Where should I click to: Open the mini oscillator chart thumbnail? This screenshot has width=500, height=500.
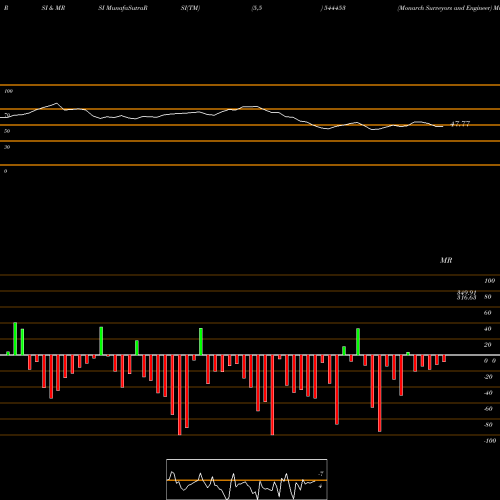(247, 479)
